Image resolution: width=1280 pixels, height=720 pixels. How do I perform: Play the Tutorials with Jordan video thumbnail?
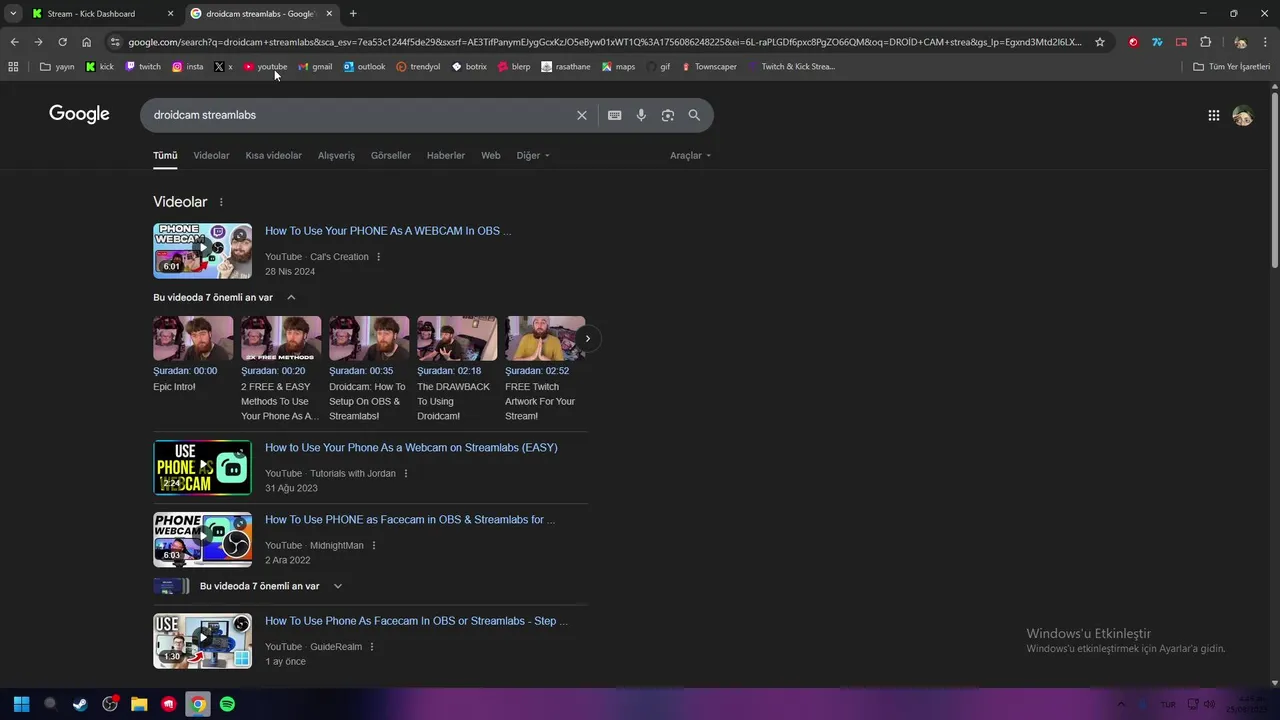tap(202, 468)
